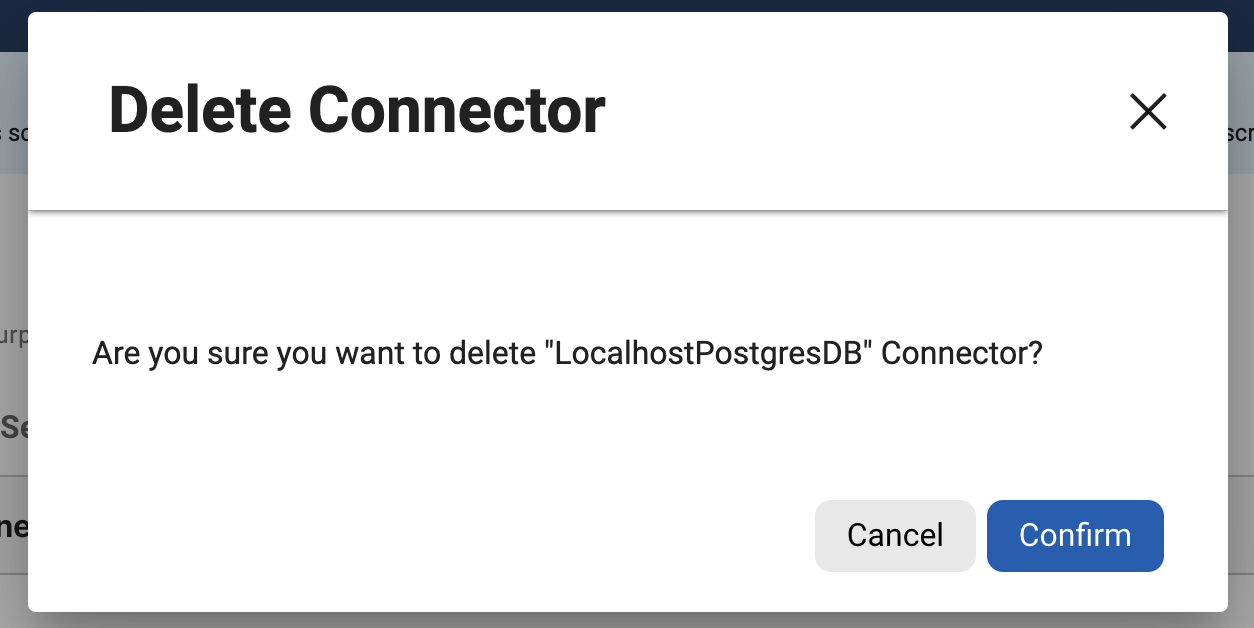The height and width of the screenshot is (628, 1254).
Task: Click the word "delete" in the confirmation question
Action: [x=493, y=353]
